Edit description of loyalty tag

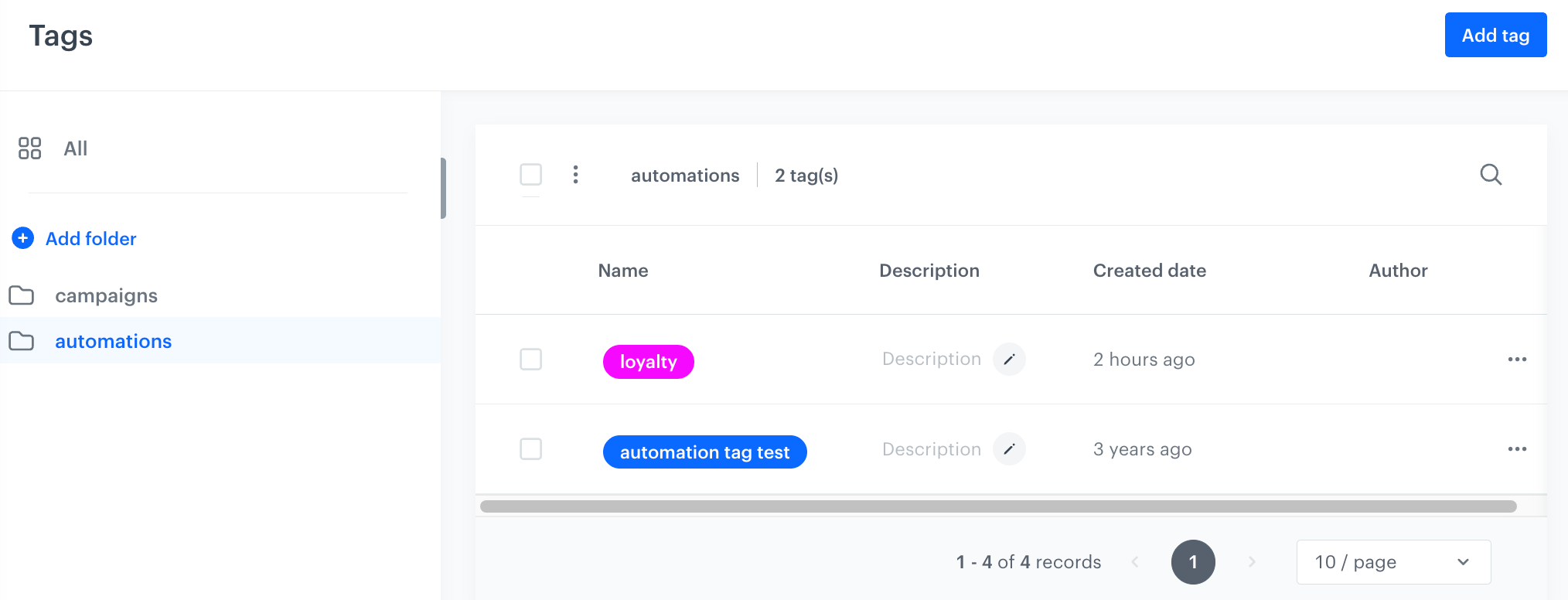1009,360
